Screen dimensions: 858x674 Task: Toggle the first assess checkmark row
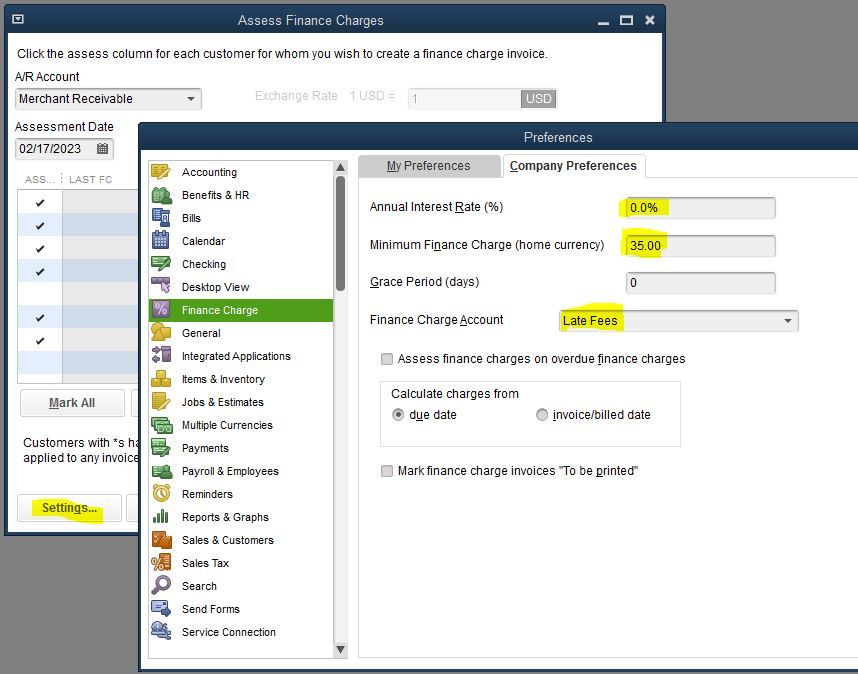[x=40, y=202]
